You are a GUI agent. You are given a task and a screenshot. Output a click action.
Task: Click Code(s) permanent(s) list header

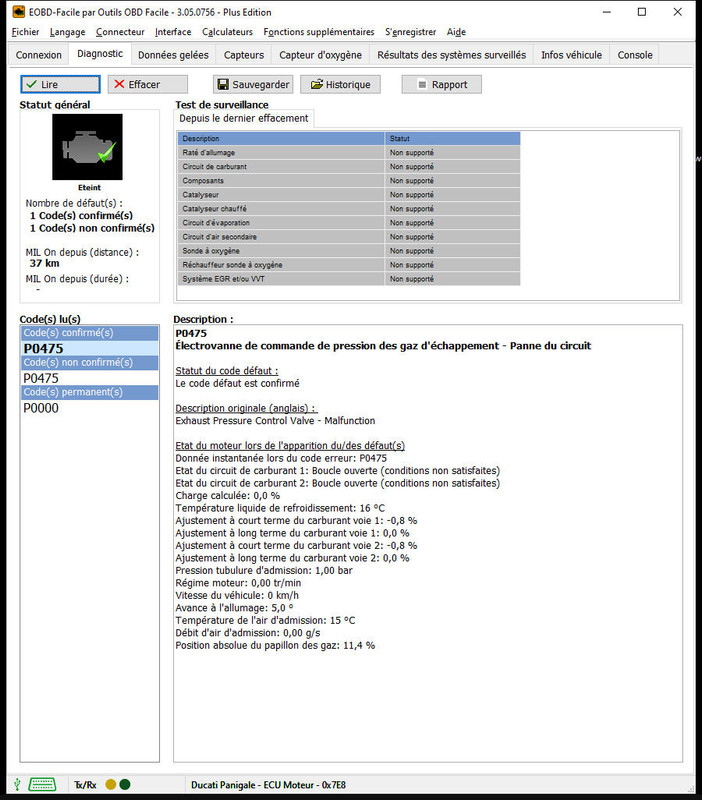tap(89, 392)
